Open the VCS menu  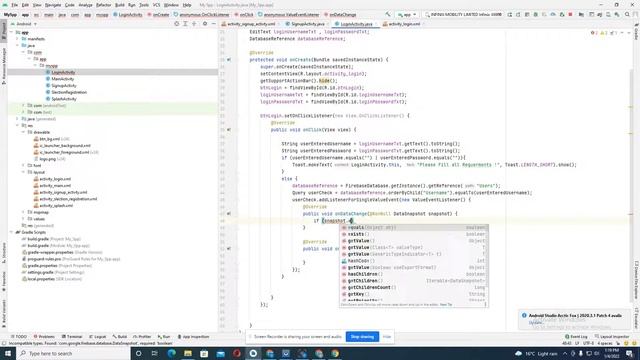156,5
